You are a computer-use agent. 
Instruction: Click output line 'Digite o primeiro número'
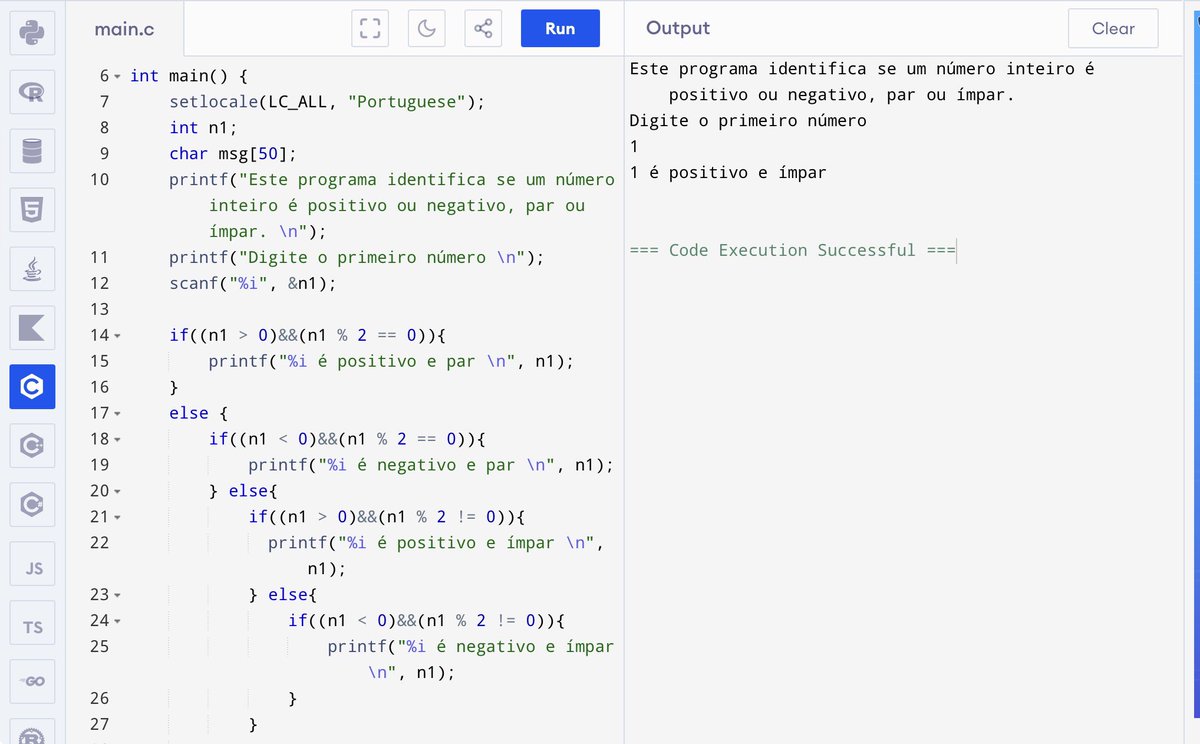coord(748,120)
